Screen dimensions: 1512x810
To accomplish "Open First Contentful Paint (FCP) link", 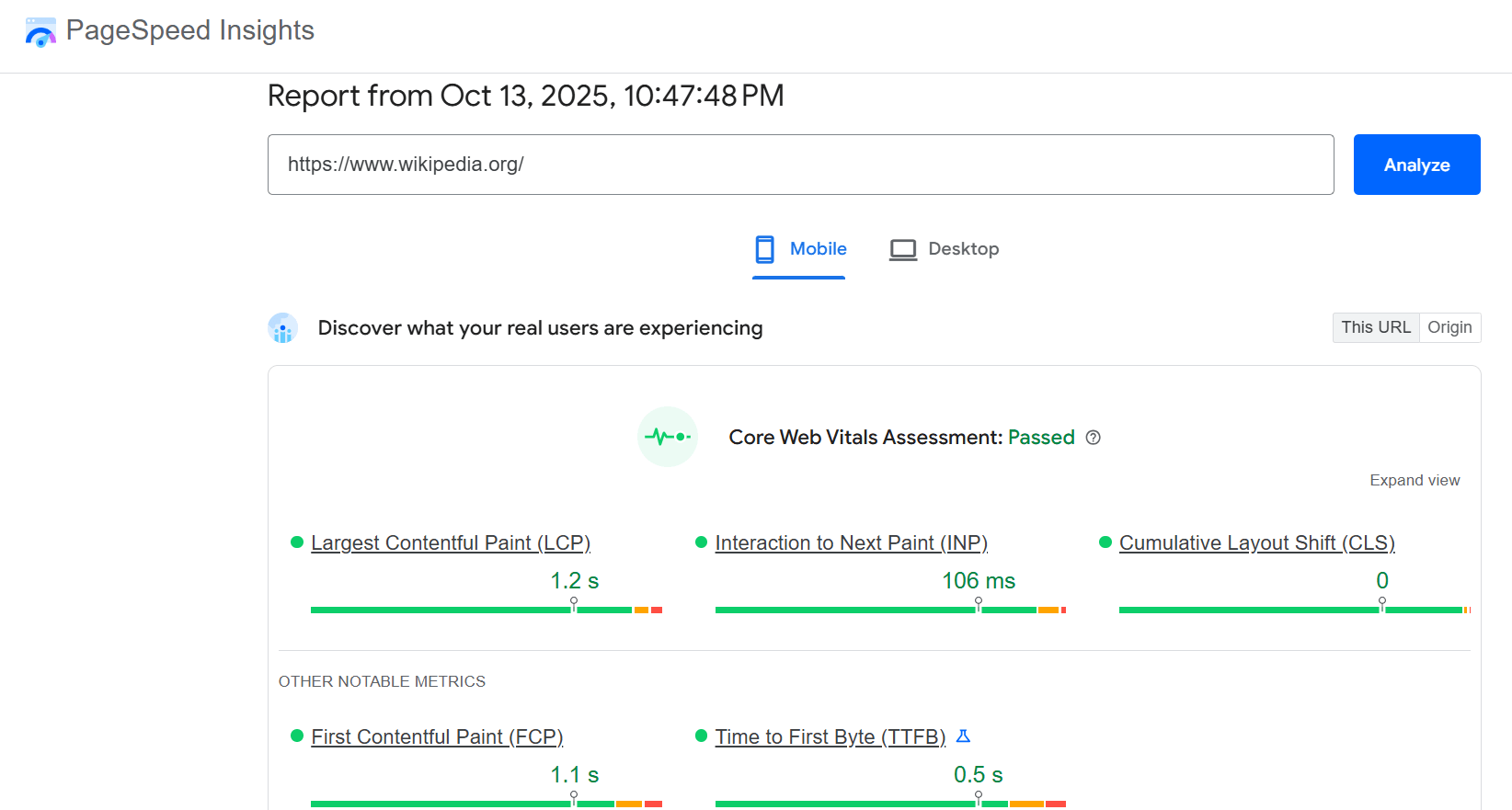I will pos(437,736).
